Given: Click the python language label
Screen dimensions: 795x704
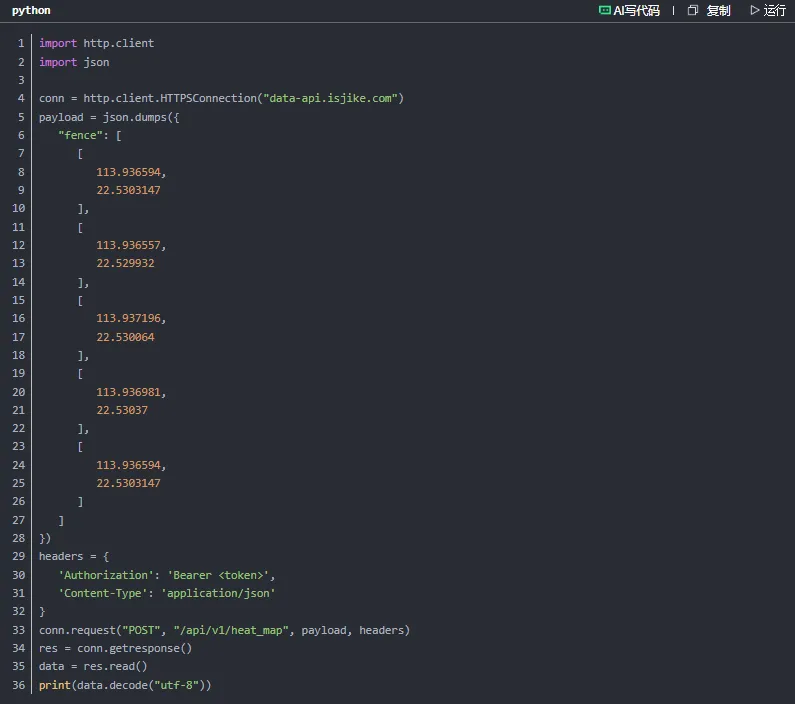Looking at the screenshot, I should click(x=31, y=10).
